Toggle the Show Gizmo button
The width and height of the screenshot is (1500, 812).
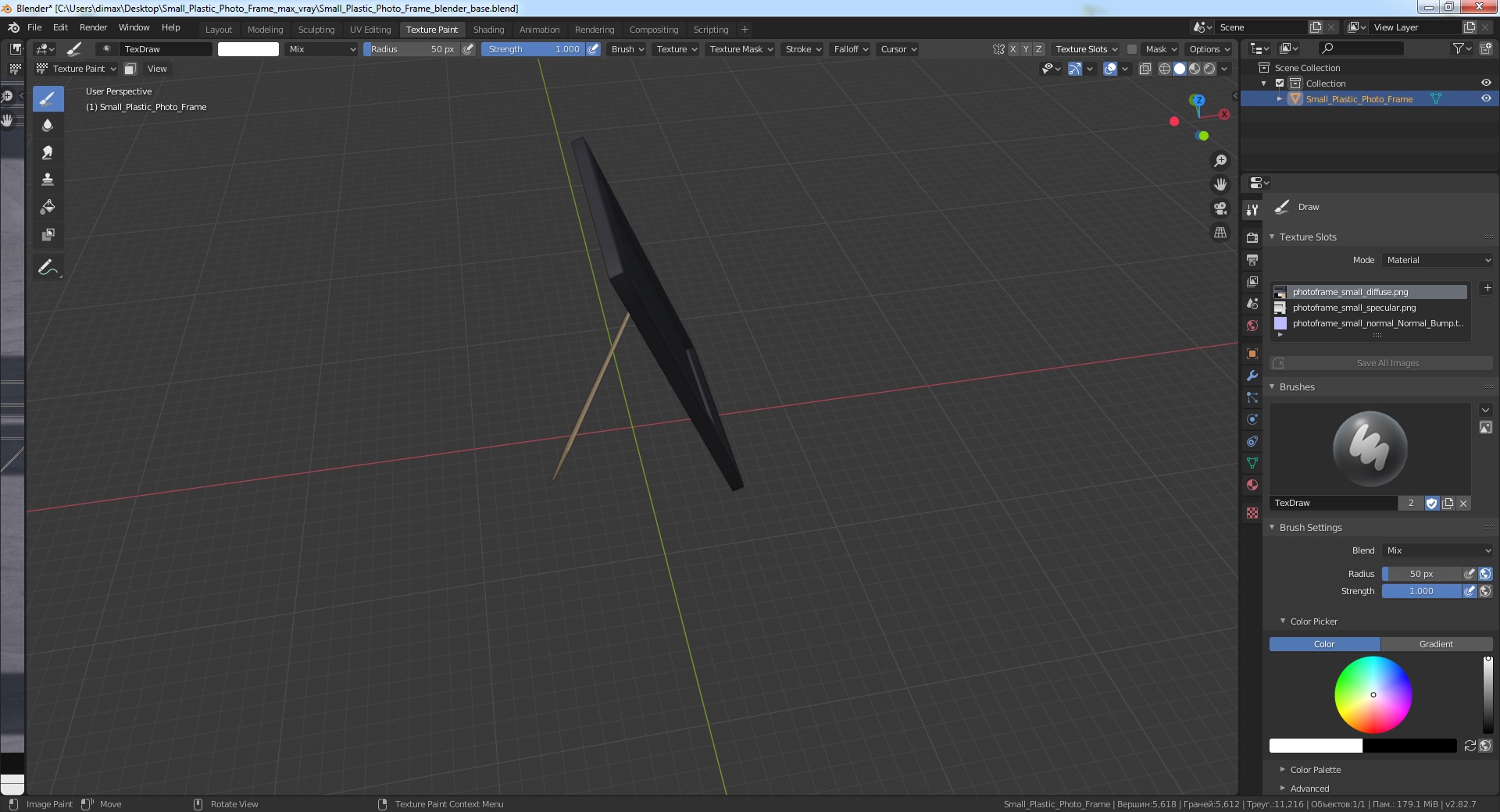coord(1075,69)
